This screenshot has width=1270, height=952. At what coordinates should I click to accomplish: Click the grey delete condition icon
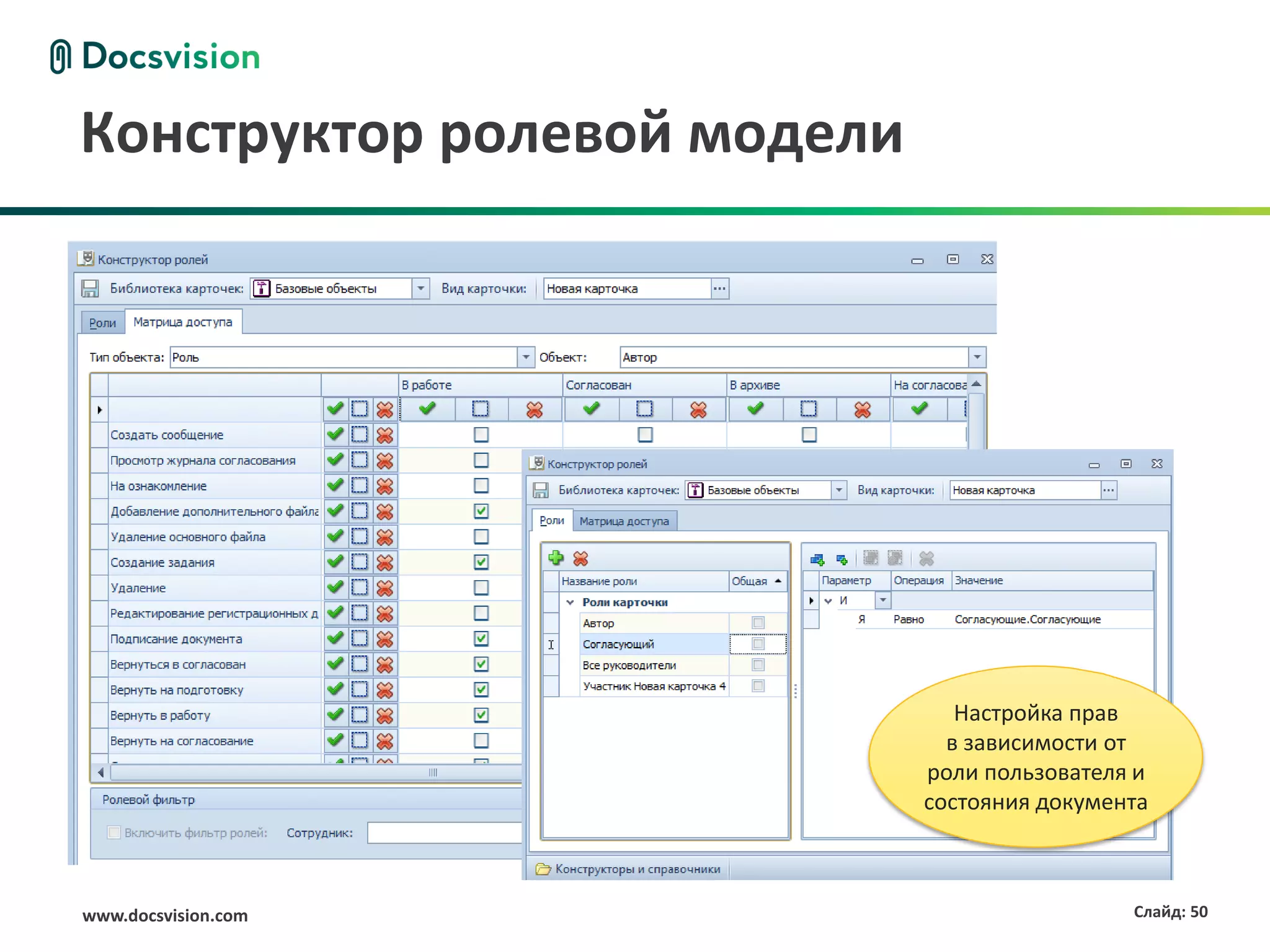pyautogui.click(x=926, y=559)
